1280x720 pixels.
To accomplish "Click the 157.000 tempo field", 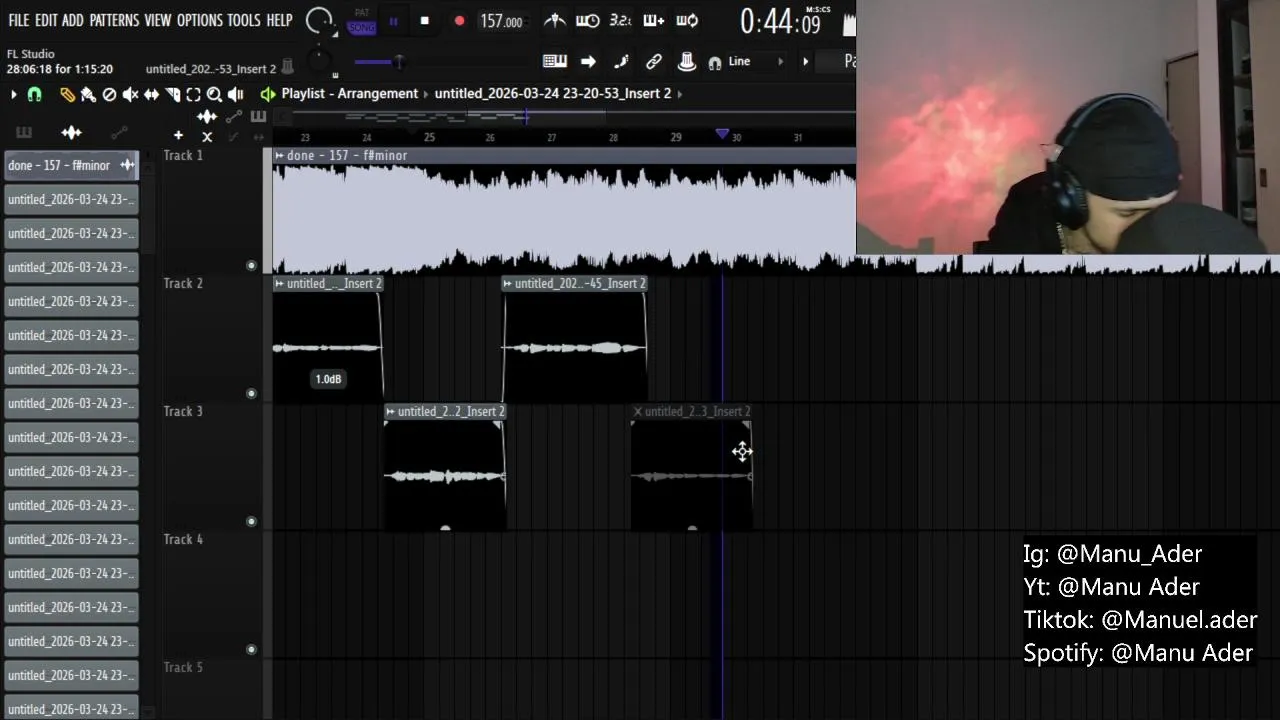I will coord(502,21).
